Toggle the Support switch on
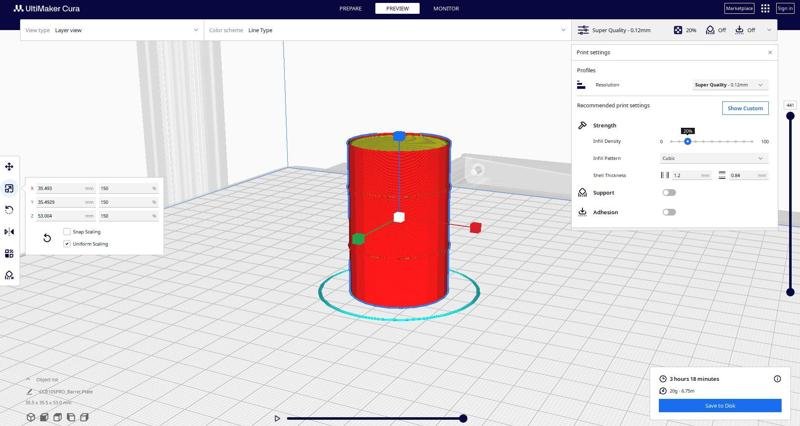Image resolution: width=800 pixels, height=426 pixels. click(669, 192)
